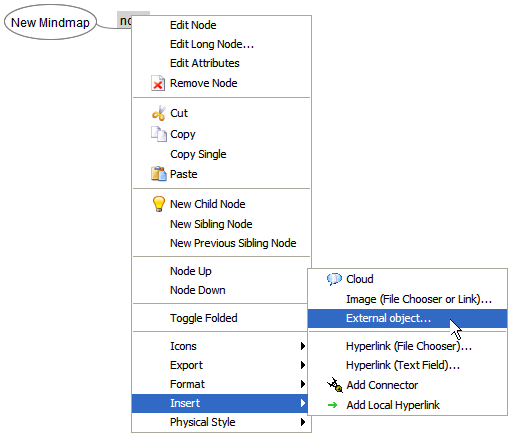
Task: Click the Add Connector icon
Action: click(334, 385)
